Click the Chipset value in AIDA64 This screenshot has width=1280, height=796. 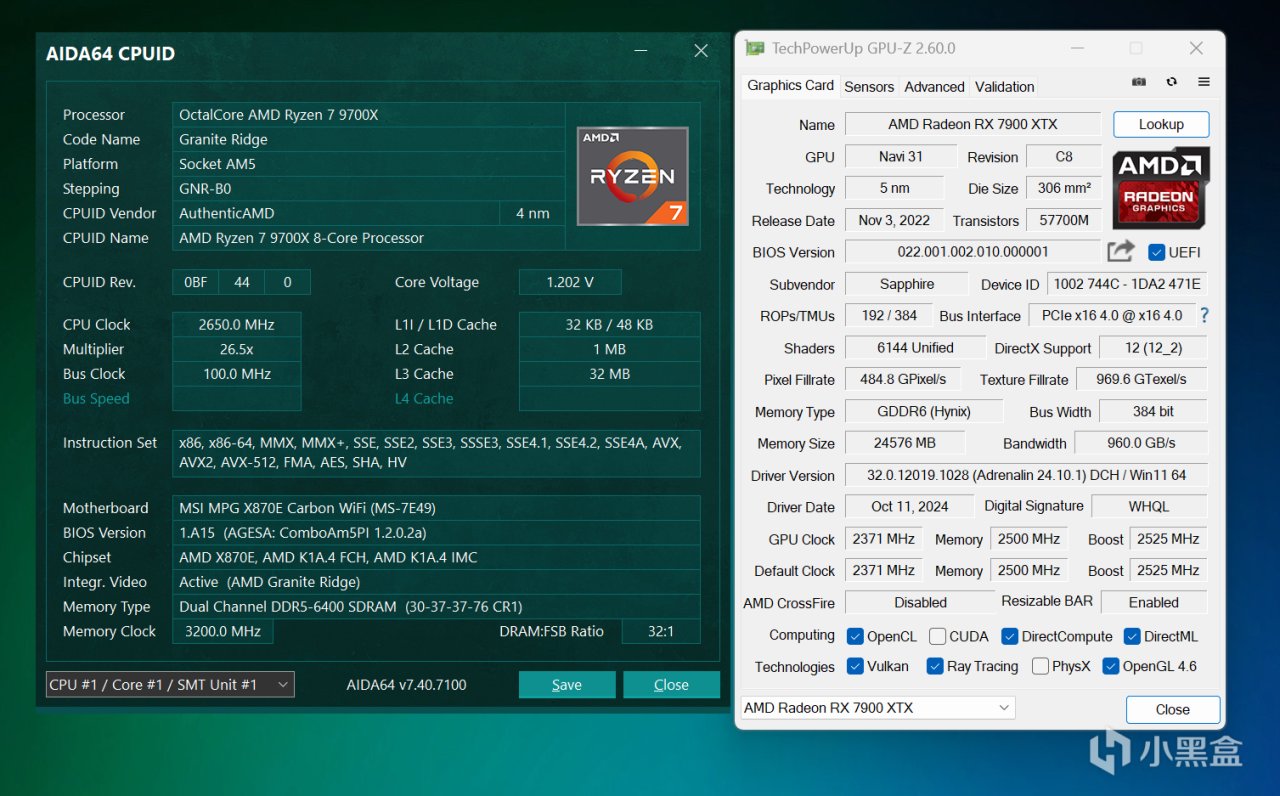coord(436,557)
